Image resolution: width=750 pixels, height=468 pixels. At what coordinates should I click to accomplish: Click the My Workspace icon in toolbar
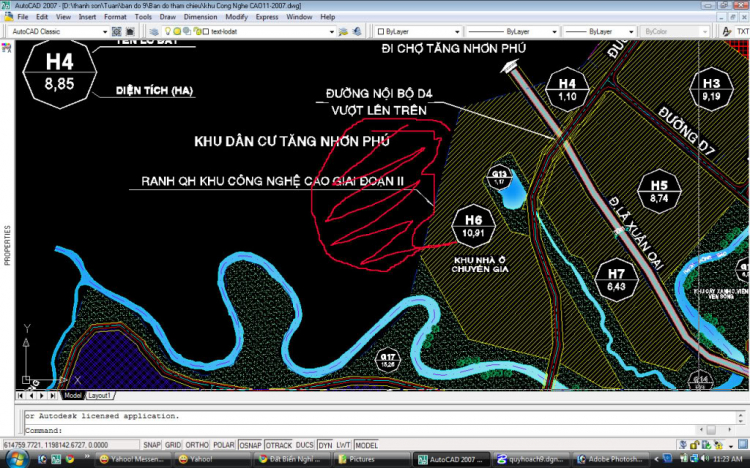pyautogui.click(x=130, y=32)
